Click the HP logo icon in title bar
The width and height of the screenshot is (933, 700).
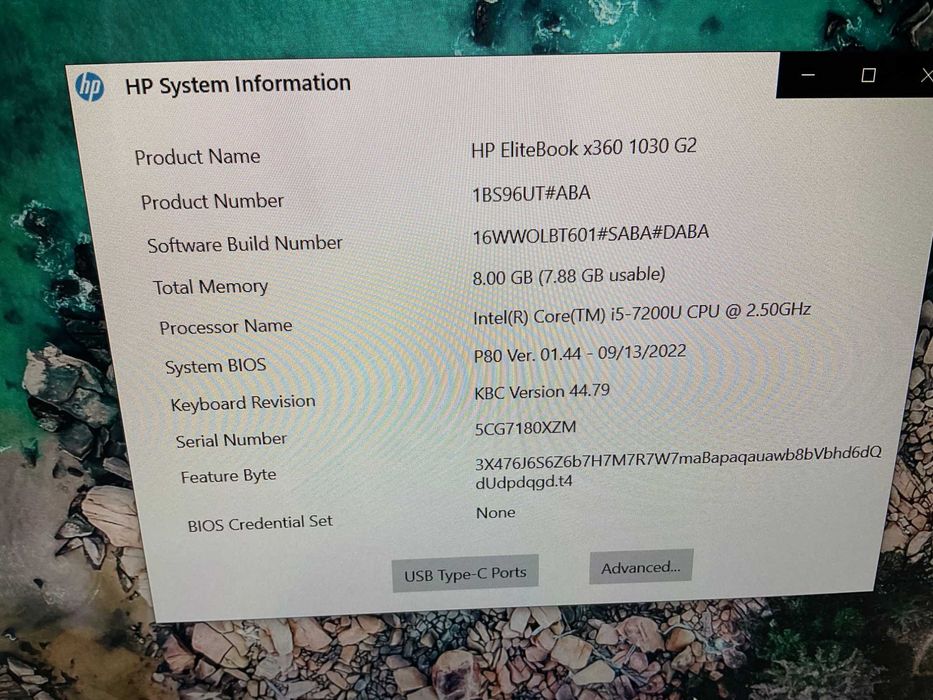tap(90, 87)
